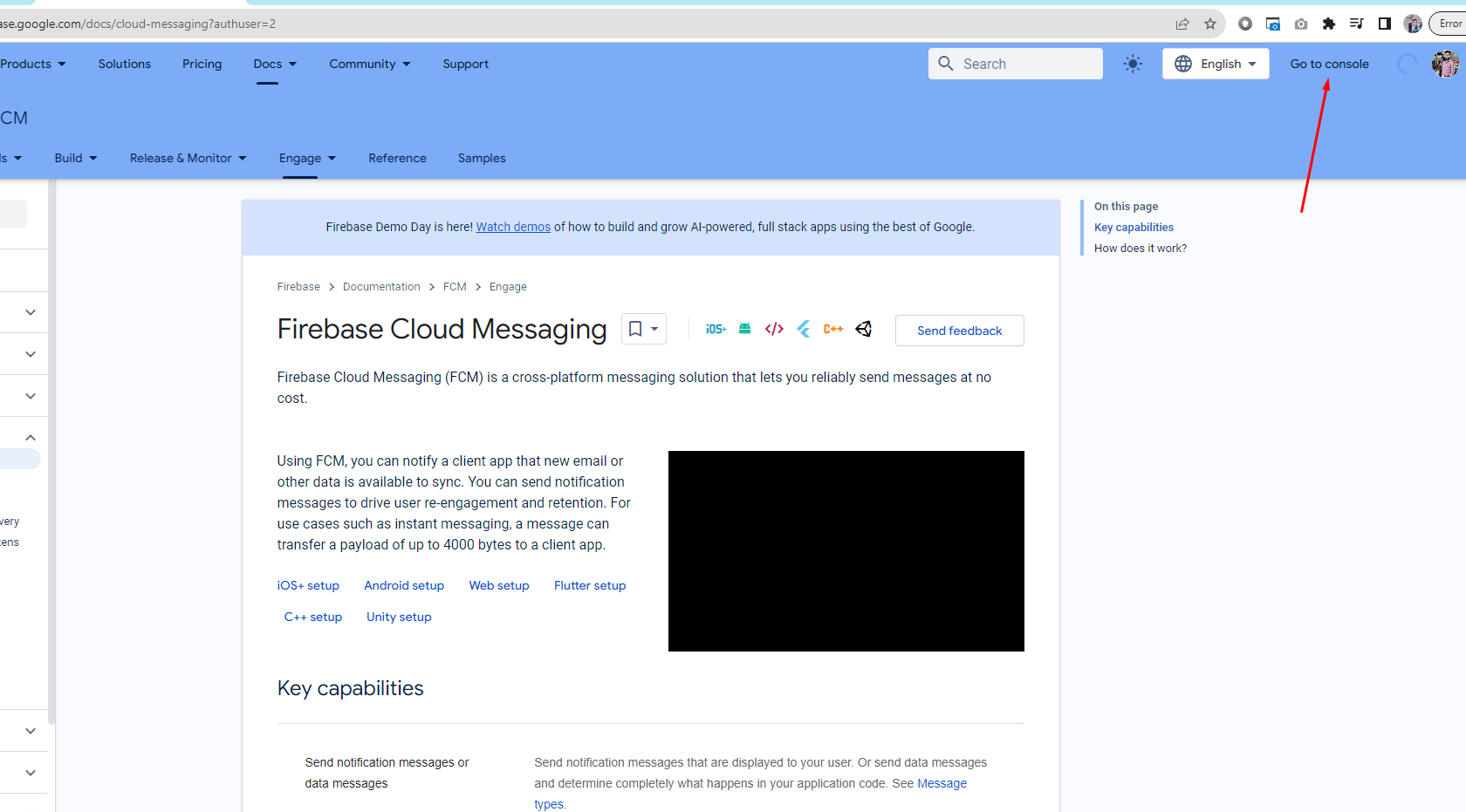
Task: Open the English language dropdown
Action: tap(1216, 64)
